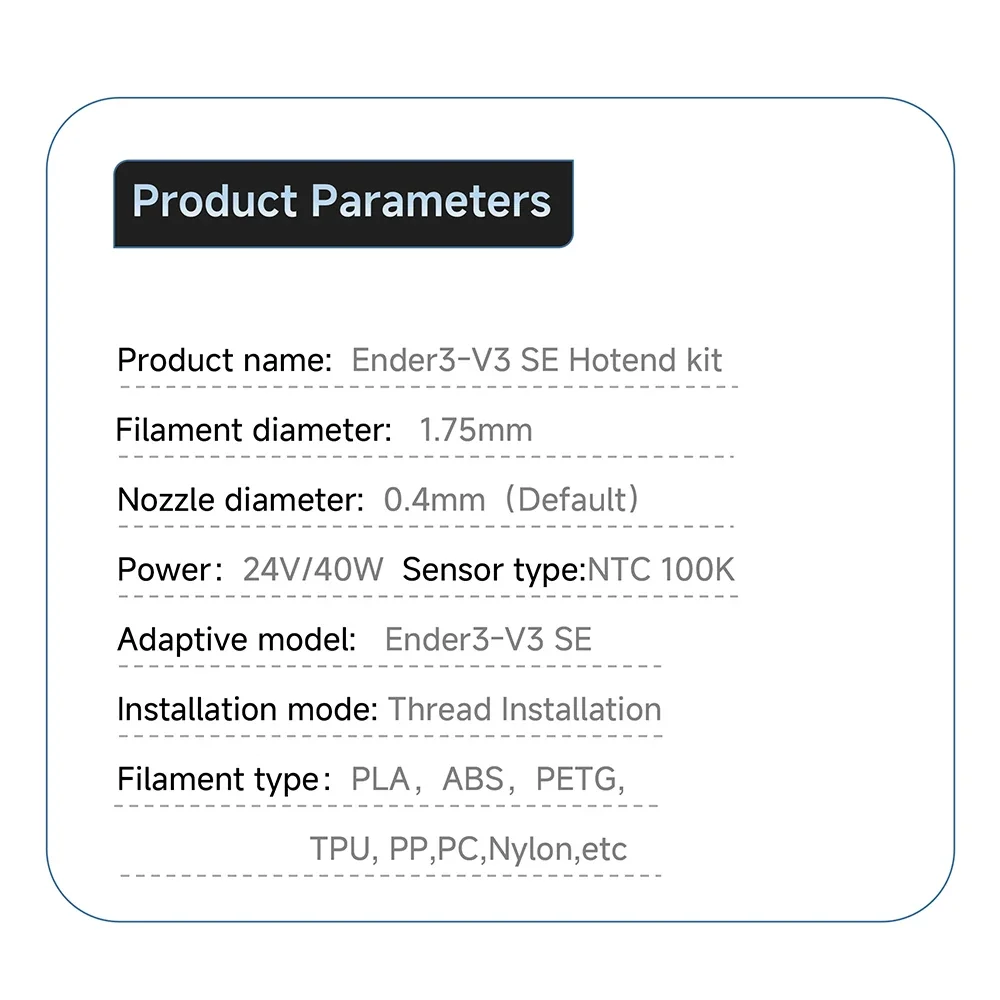Click the Product Parameters header banner

pos(343,203)
